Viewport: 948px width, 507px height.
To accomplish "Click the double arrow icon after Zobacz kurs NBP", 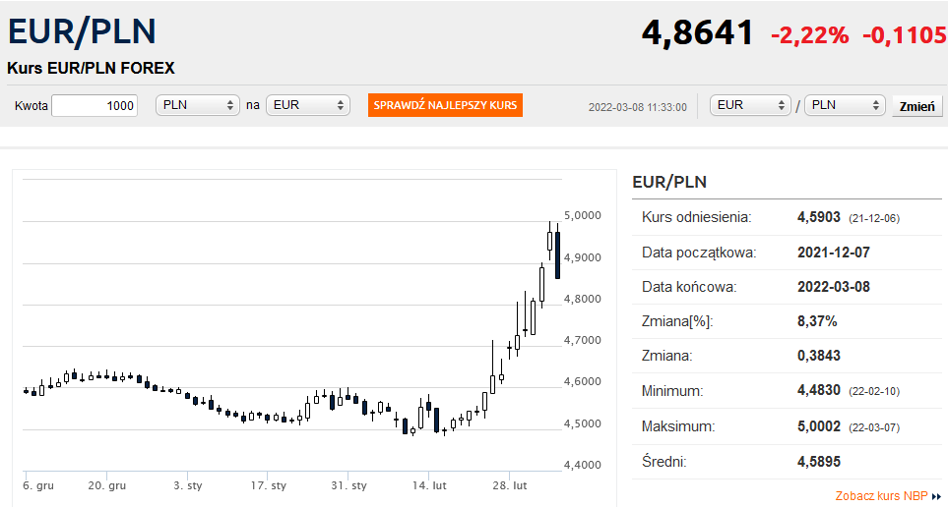I will 936,496.
